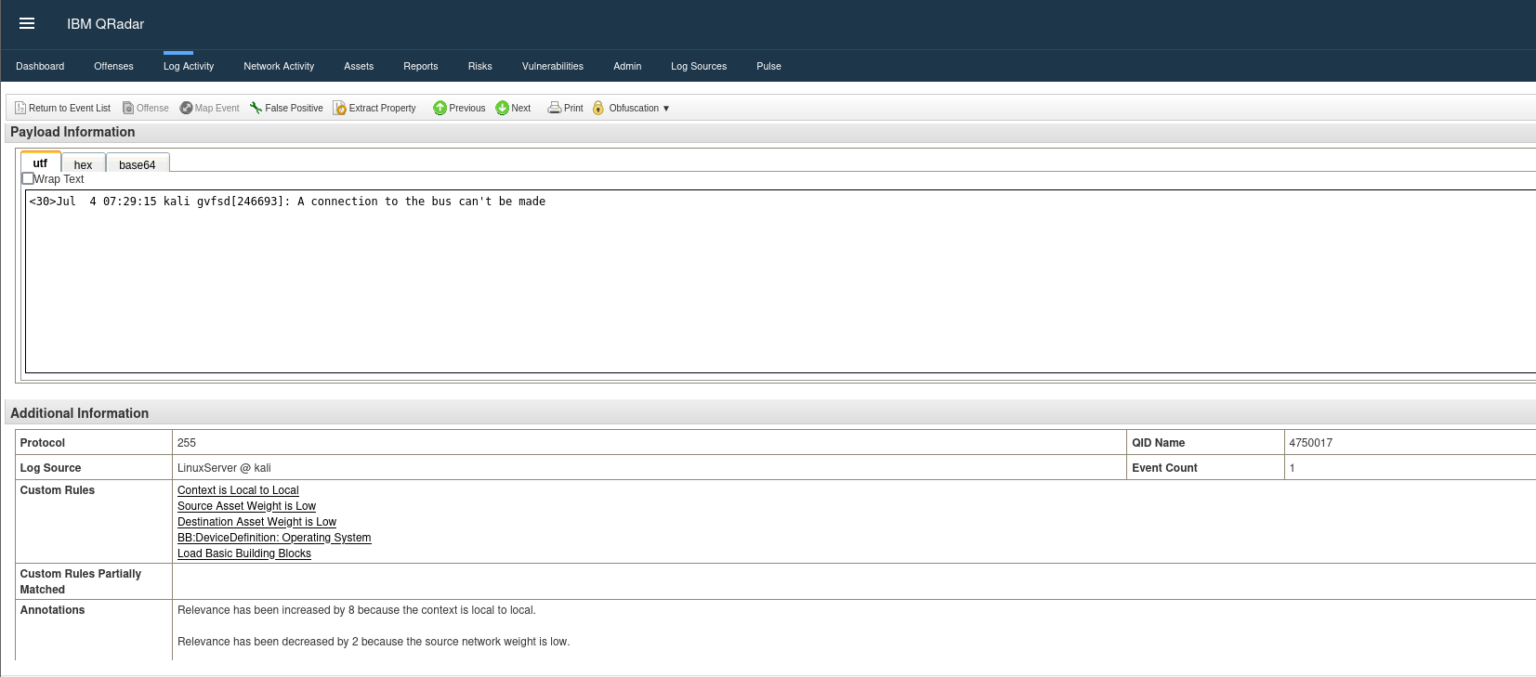Open the Offenses tab
The image size is (1536, 677).
tap(113, 66)
